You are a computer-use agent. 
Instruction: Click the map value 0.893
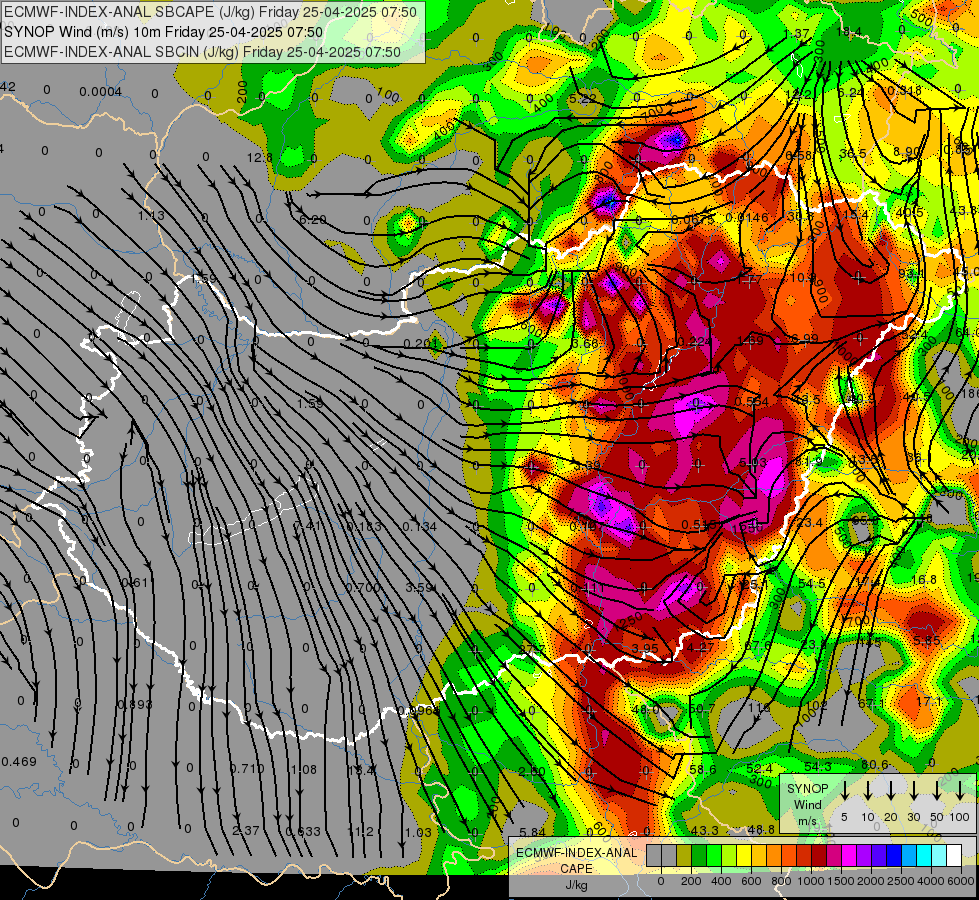click(x=135, y=704)
